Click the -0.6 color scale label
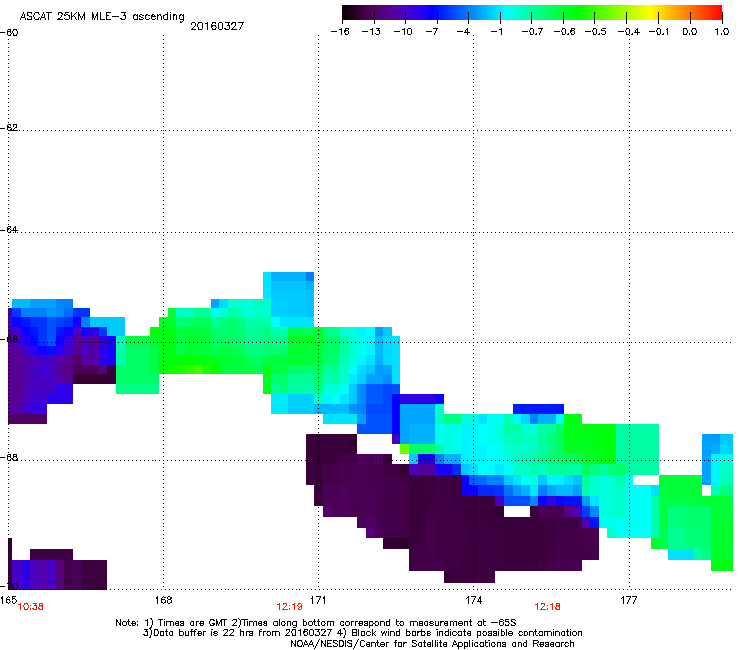This screenshot has width=740, height=650. tap(564, 32)
